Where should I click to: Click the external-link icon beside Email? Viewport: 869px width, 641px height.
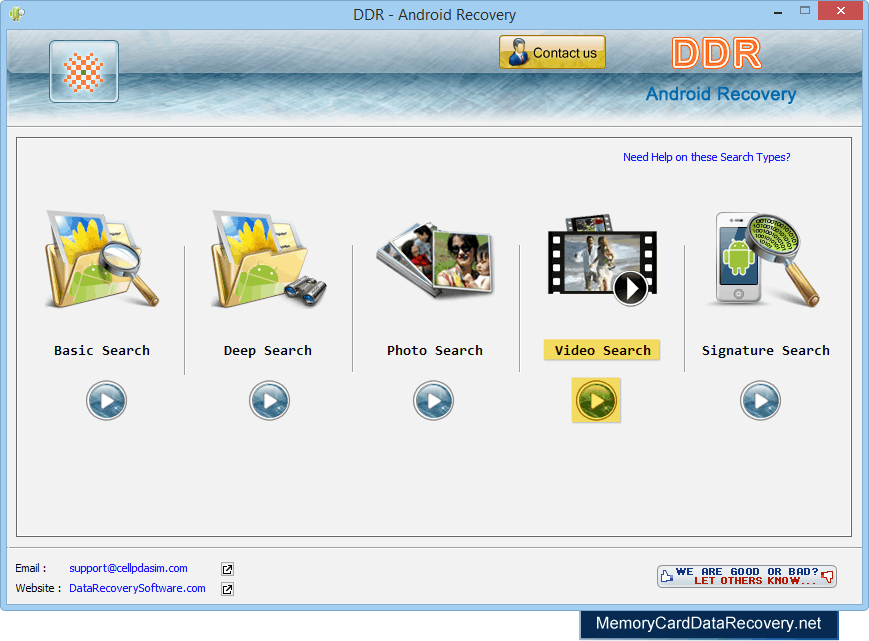tap(227, 569)
